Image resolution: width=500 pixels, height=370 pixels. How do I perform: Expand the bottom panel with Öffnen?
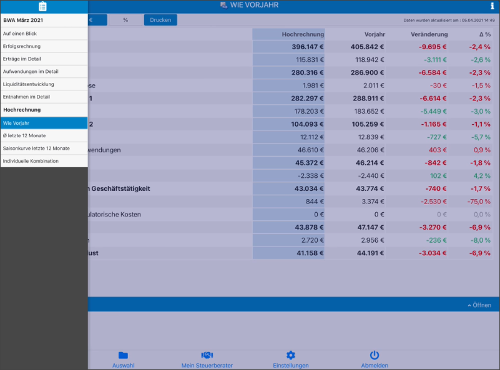tap(479, 305)
